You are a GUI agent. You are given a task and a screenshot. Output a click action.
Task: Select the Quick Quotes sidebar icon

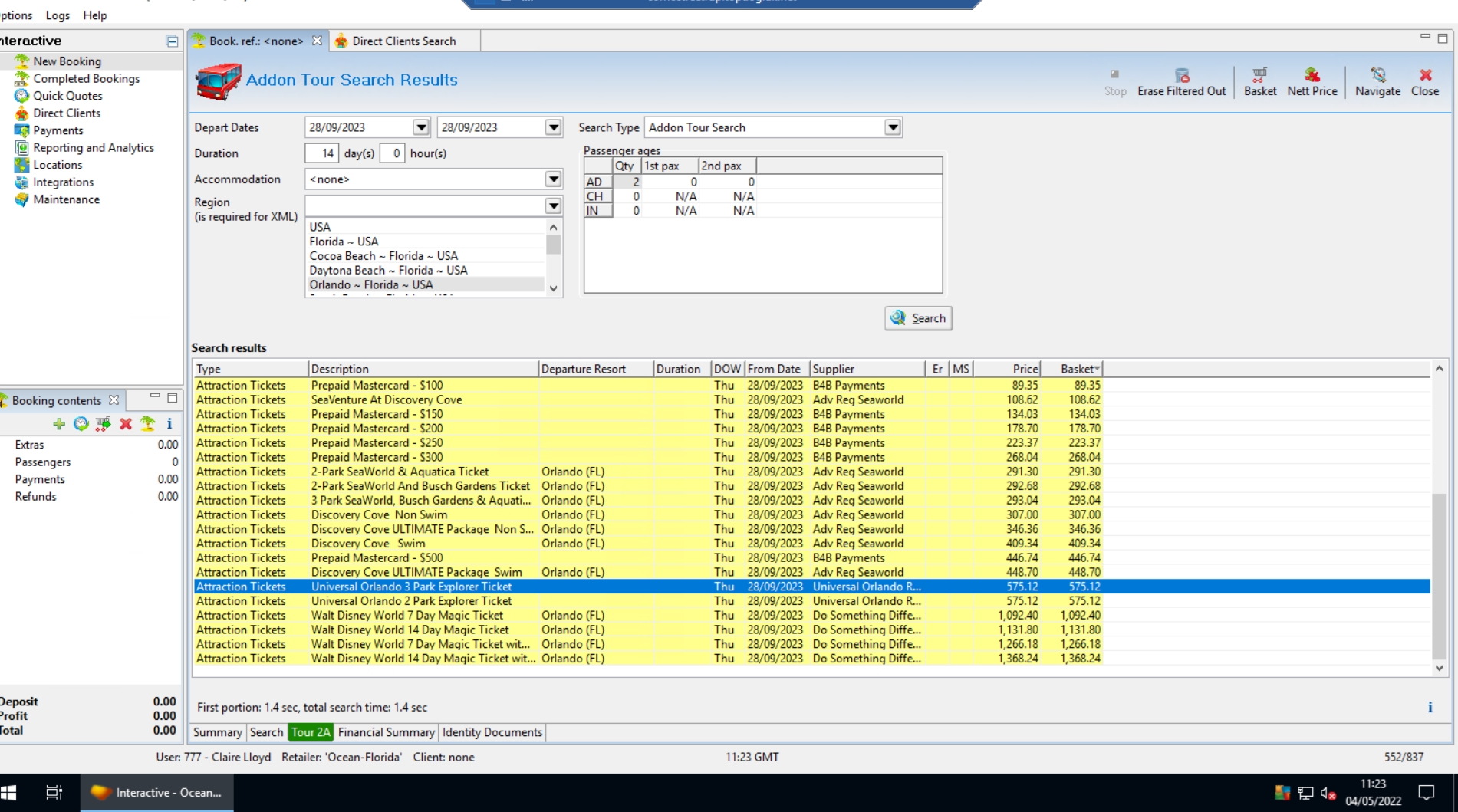(x=21, y=96)
